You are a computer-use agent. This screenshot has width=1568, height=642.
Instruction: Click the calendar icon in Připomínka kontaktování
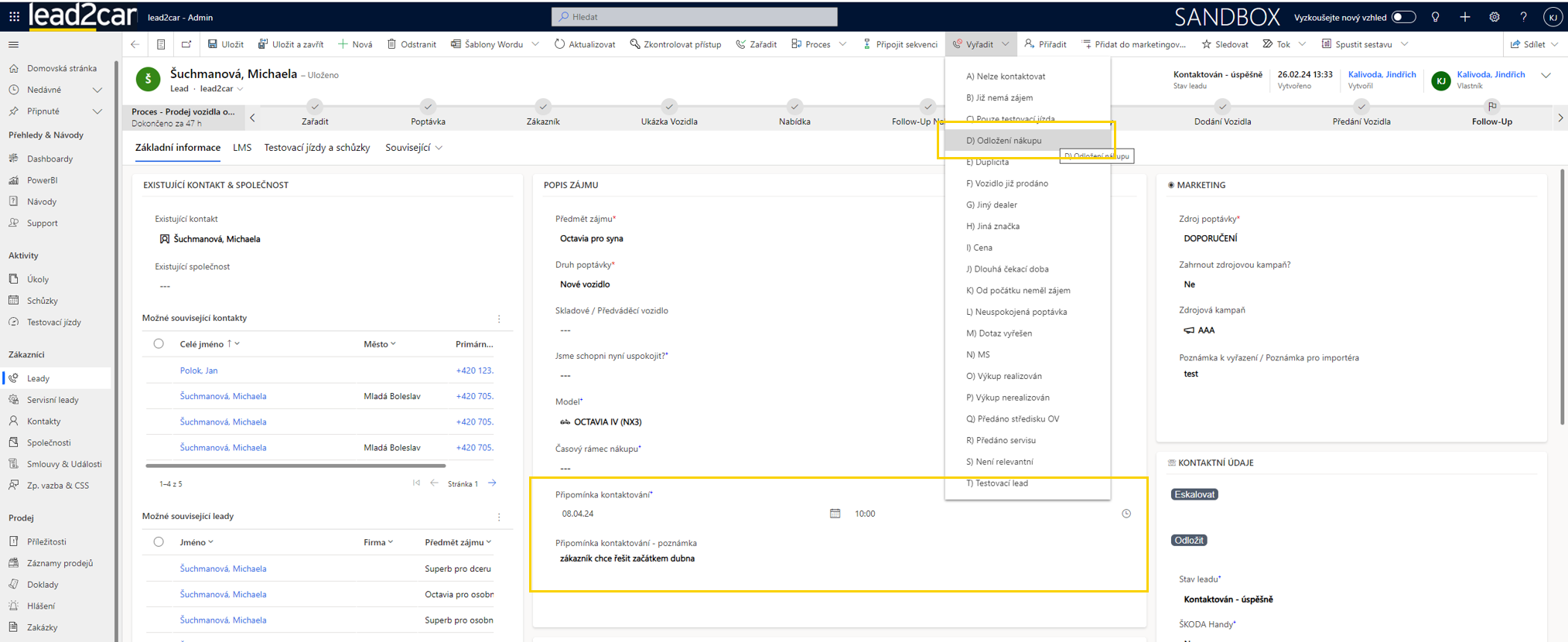[835, 514]
